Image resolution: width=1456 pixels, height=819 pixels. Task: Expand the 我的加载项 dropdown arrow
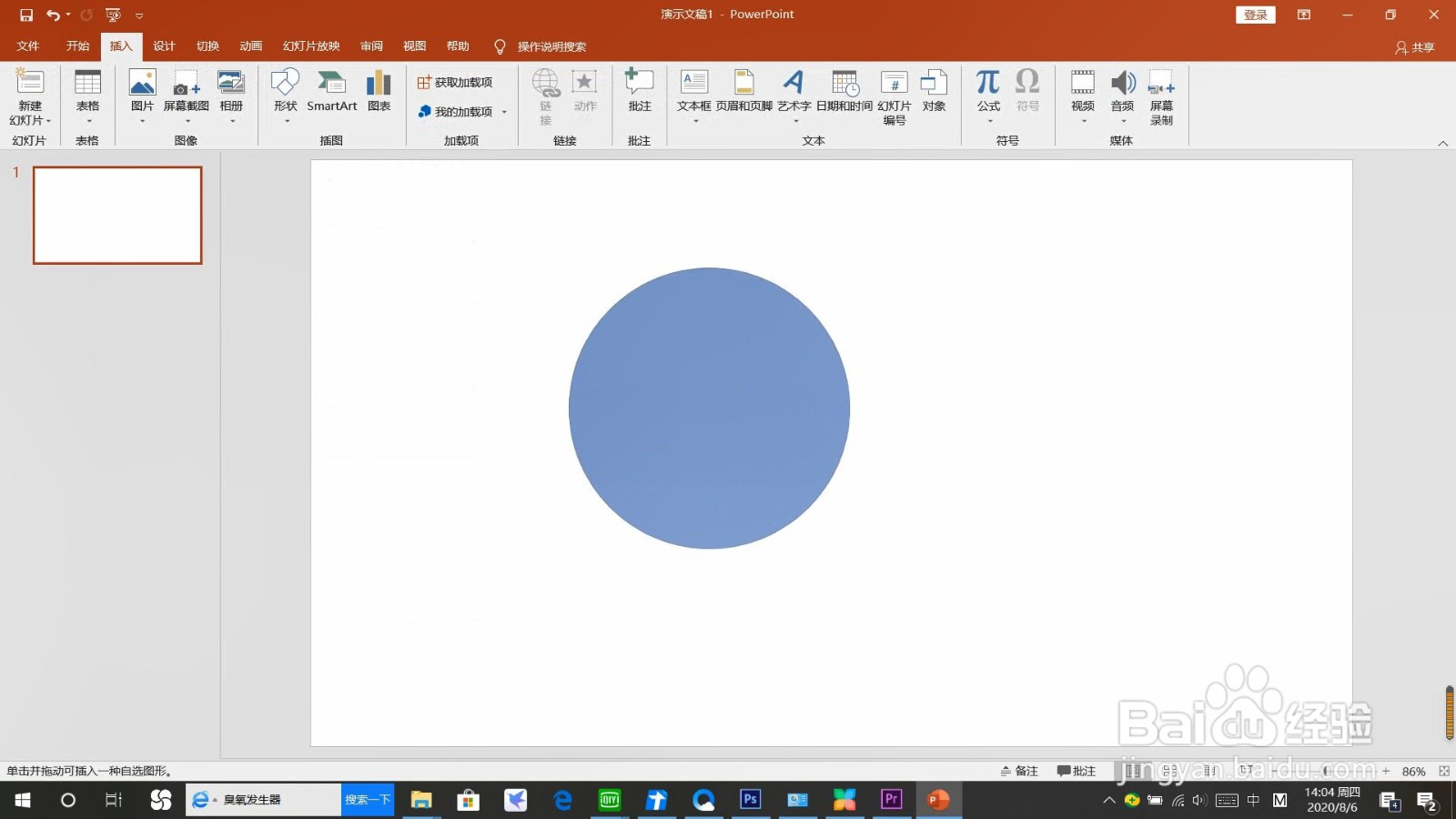[504, 112]
